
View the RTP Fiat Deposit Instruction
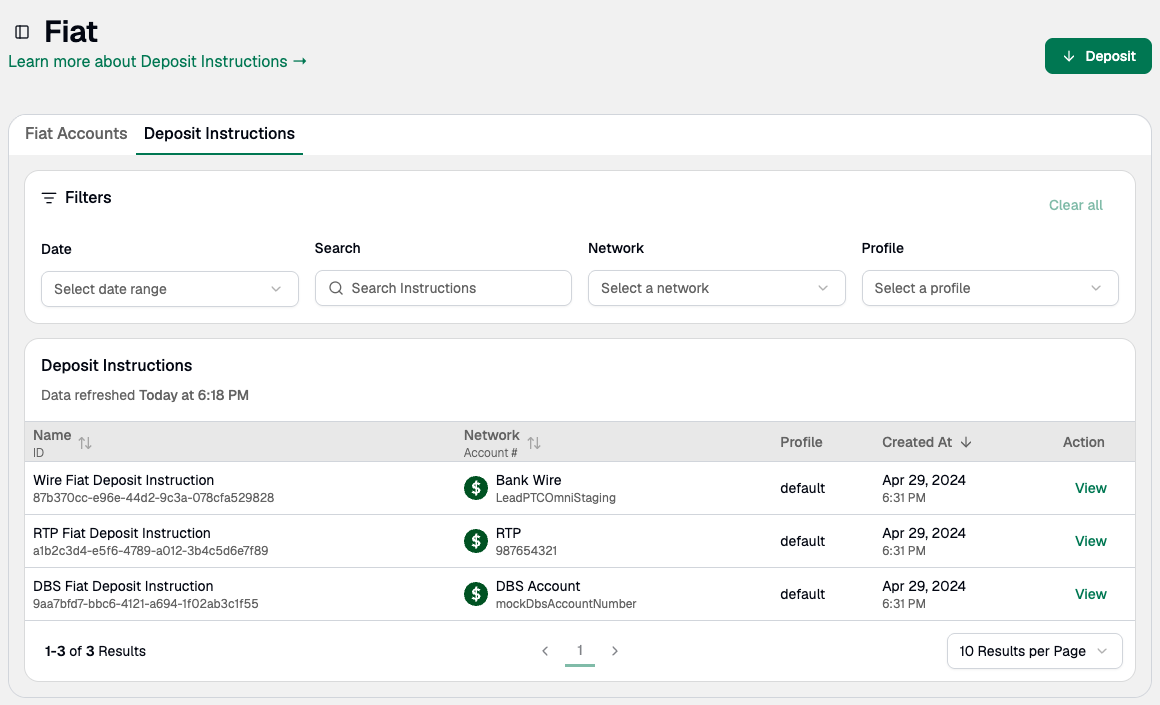coord(1090,541)
